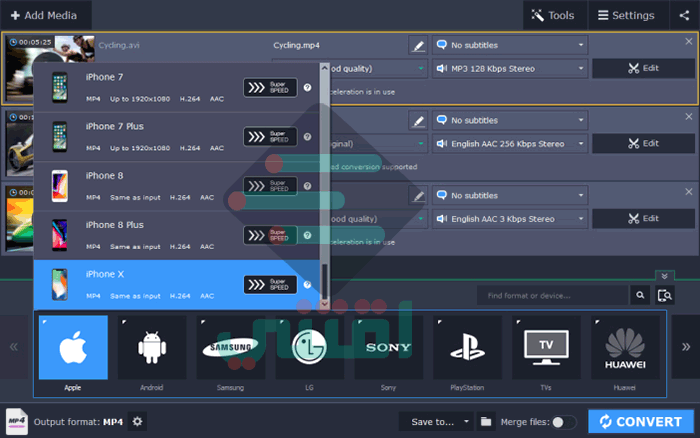Viewport: 700px width, 438px height.
Task: Select the iPhone 8 preset
Action: click(x=177, y=186)
